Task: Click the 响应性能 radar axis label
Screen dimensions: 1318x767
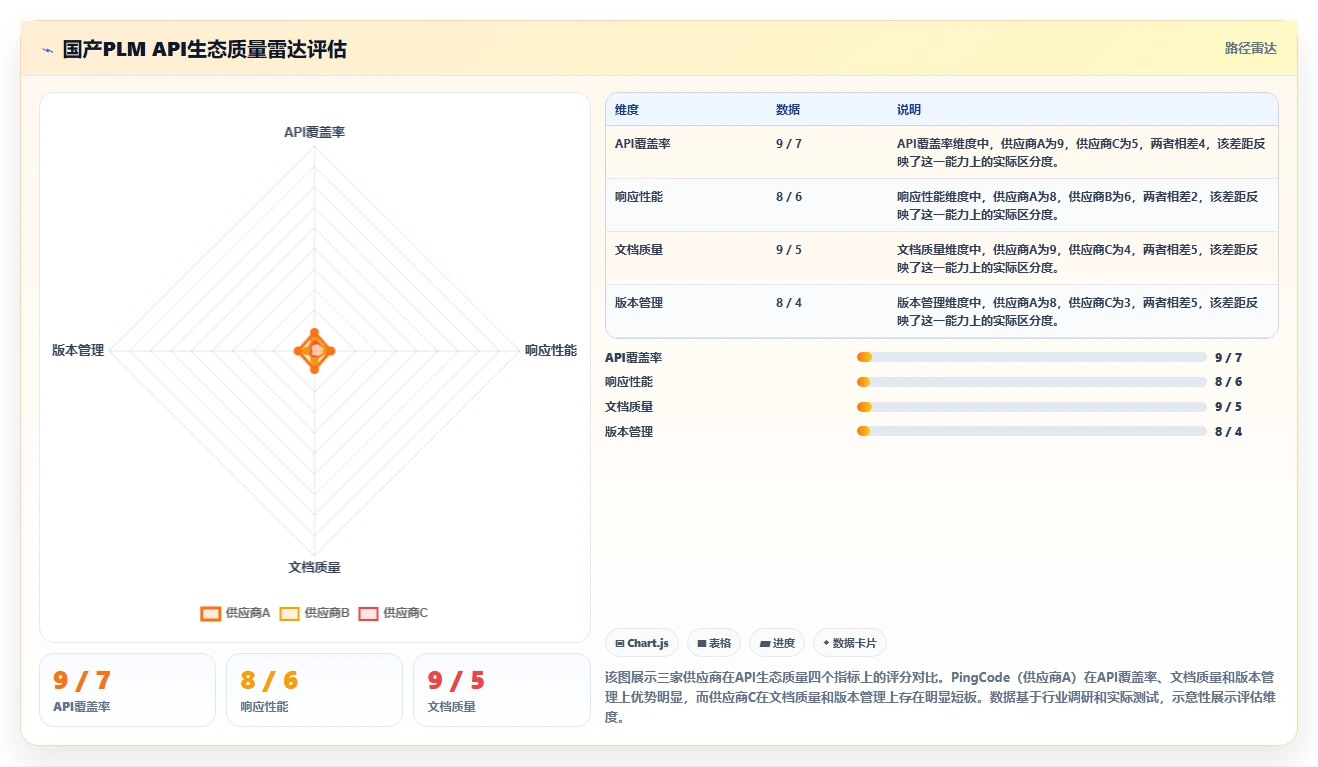Action: [551, 351]
